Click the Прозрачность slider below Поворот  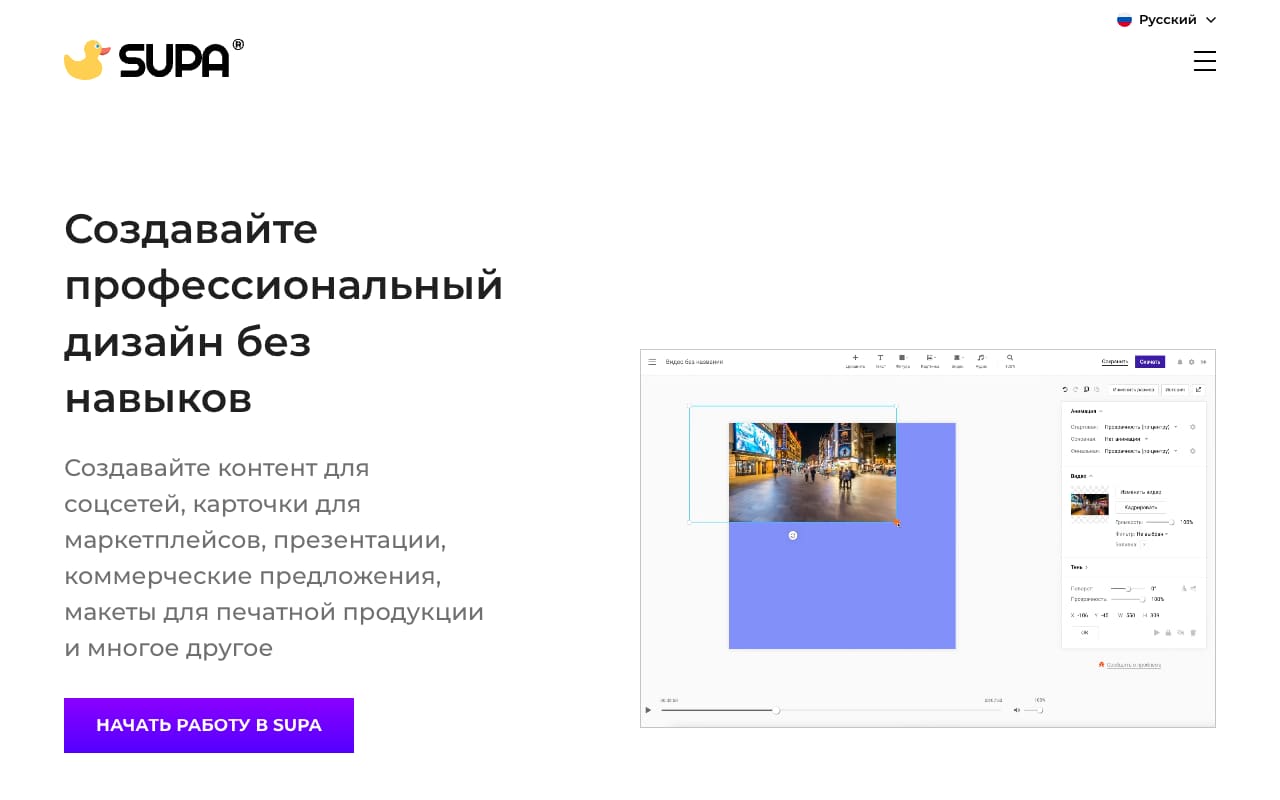pos(1128,599)
